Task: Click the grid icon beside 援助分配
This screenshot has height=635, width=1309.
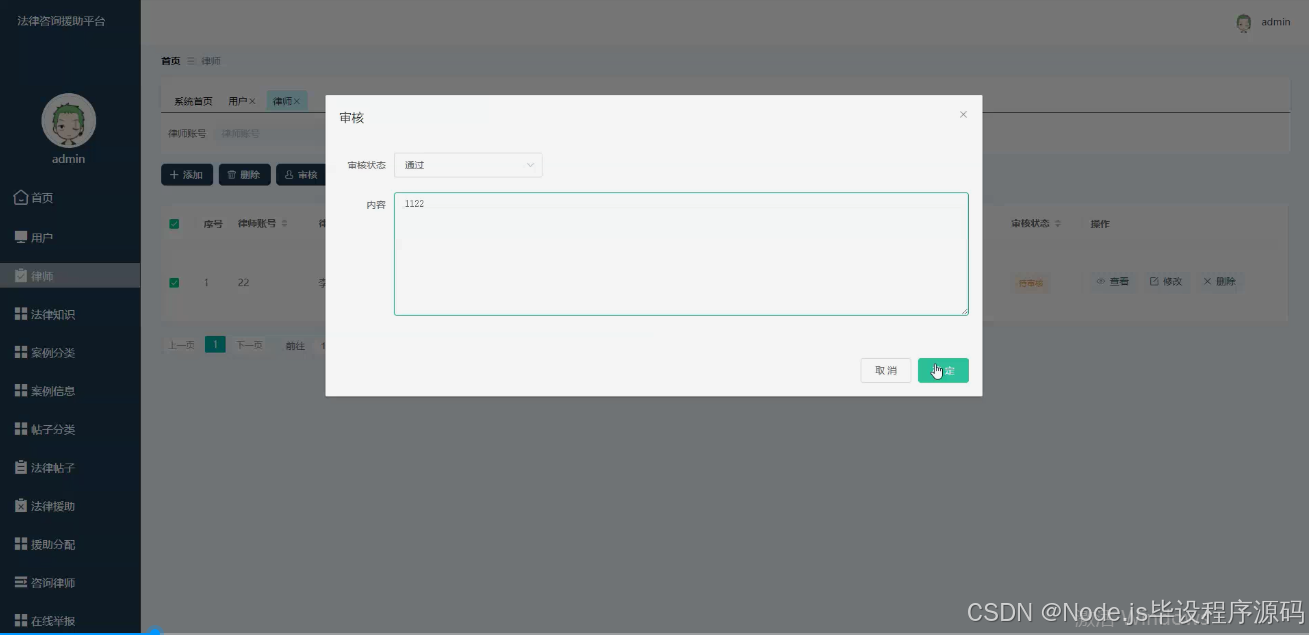Action: coord(20,544)
